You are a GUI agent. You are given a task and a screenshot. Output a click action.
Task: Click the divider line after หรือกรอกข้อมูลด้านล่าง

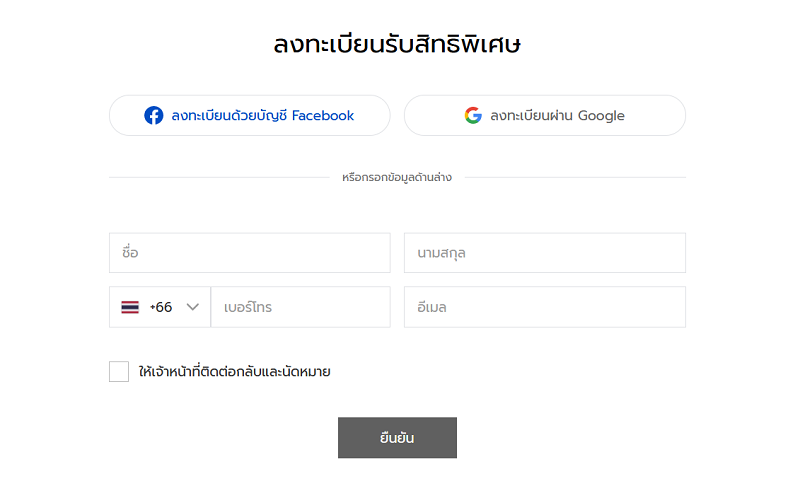coord(576,178)
